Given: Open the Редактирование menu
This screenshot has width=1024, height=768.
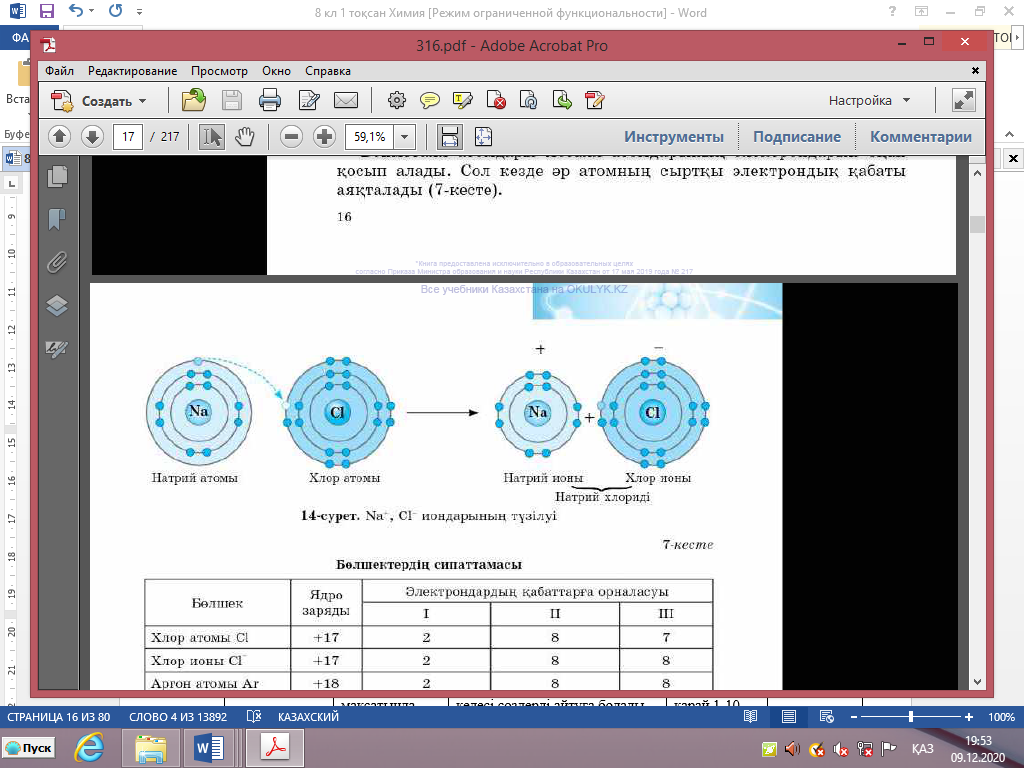Looking at the screenshot, I should click(x=132, y=71).
